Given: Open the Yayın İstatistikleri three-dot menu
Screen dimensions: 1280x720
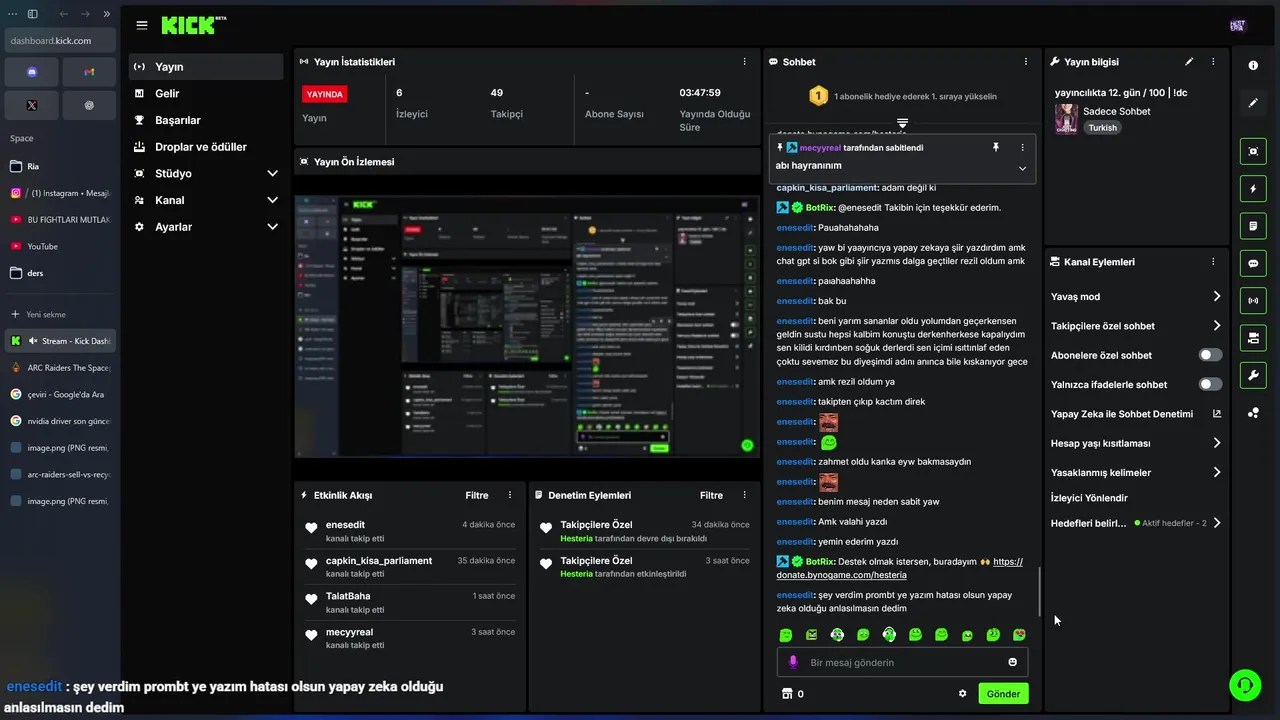Looking at the screenshot, I should [744, 62].
